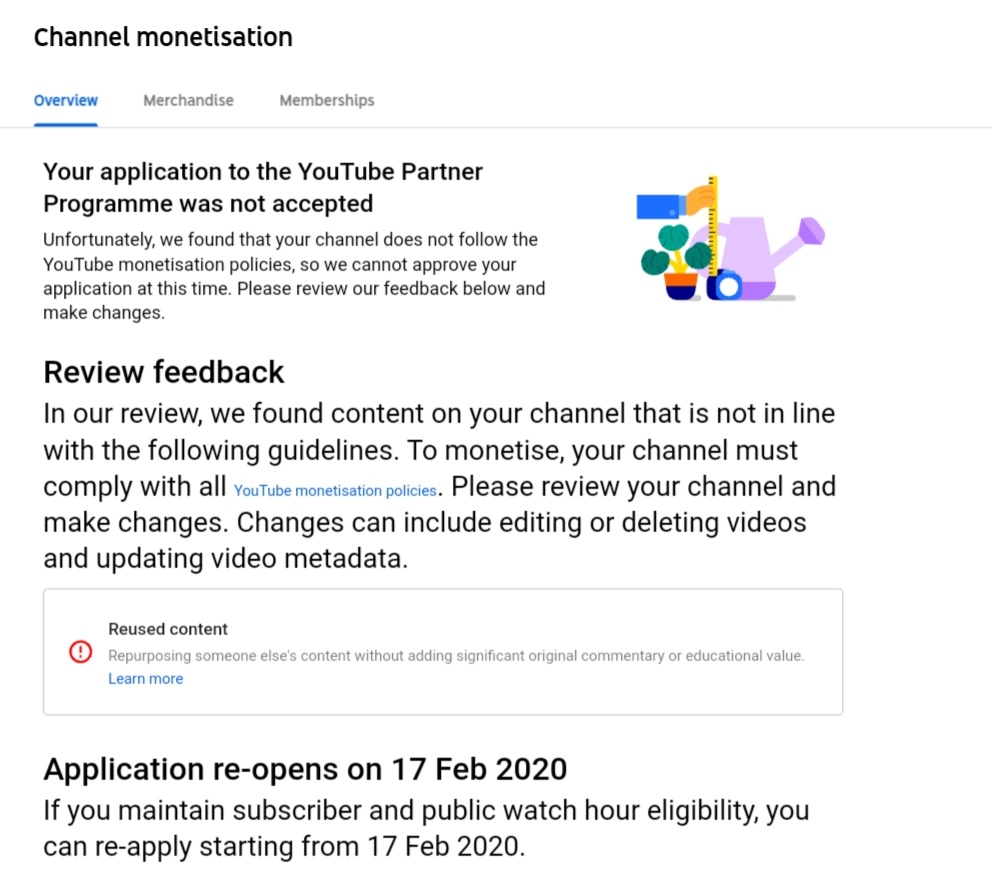This screenshot has width=992, height=878.
Task: Click the 'Repurposing someone else's content' description
Action: (x=456, y=656)
